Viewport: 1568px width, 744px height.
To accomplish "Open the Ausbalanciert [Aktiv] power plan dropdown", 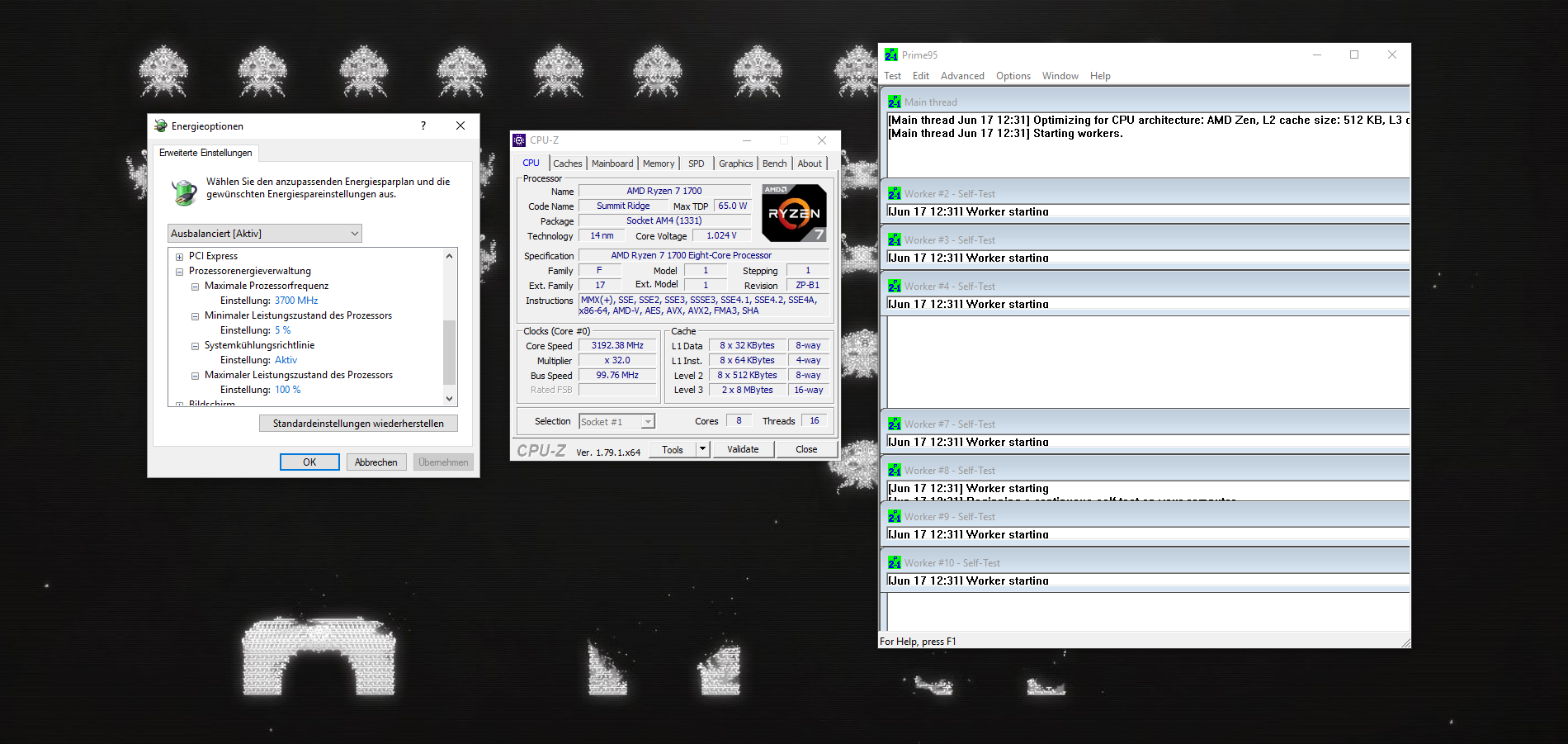I will [265, 234].
